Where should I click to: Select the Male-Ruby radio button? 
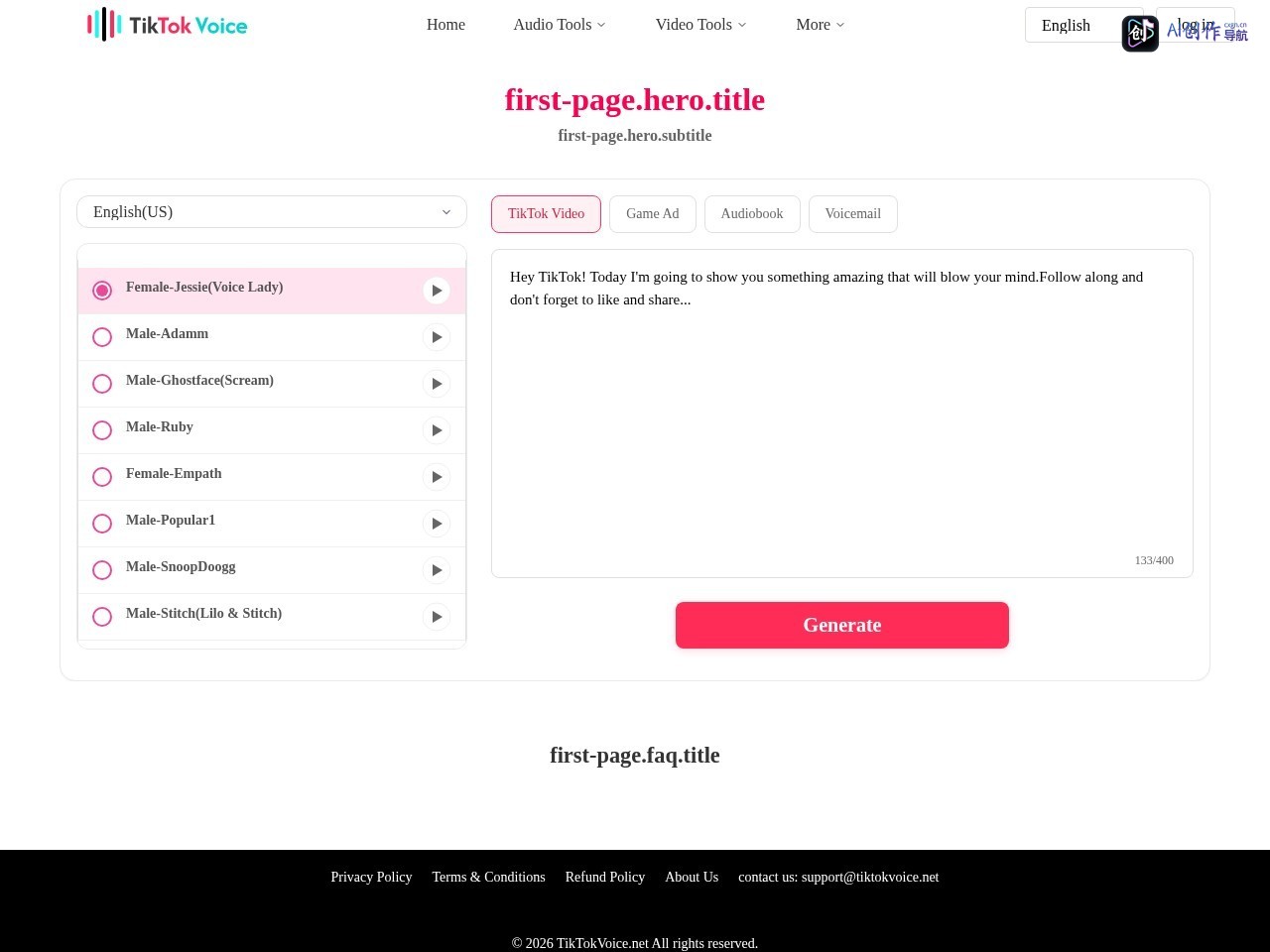(102, 430)
